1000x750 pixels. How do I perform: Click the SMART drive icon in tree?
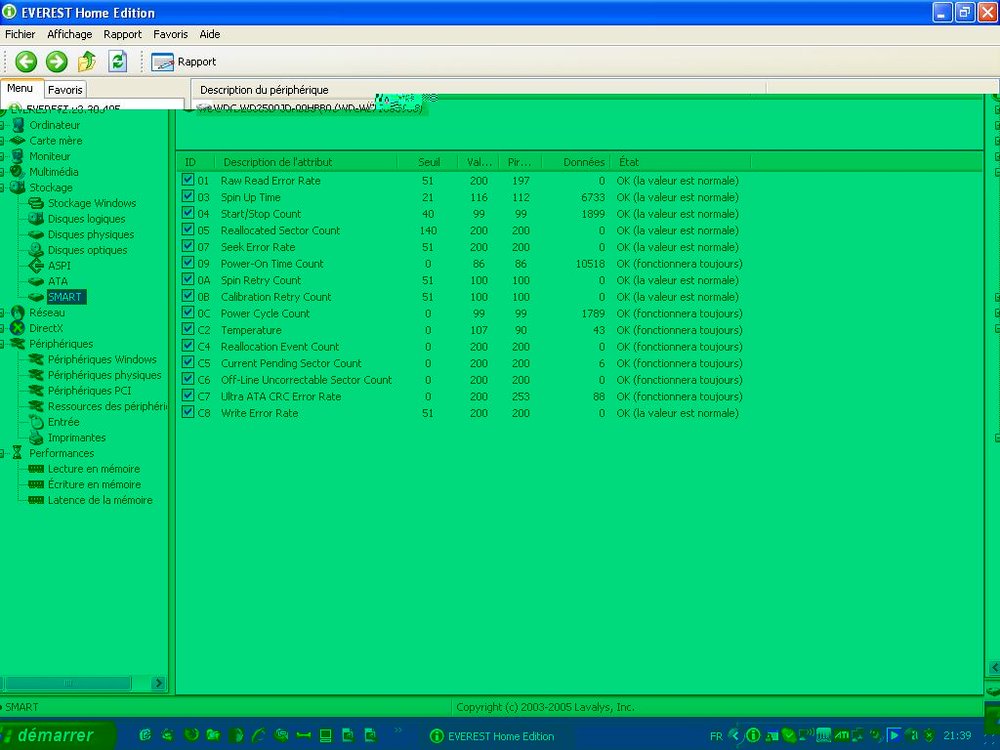[36, 297]
